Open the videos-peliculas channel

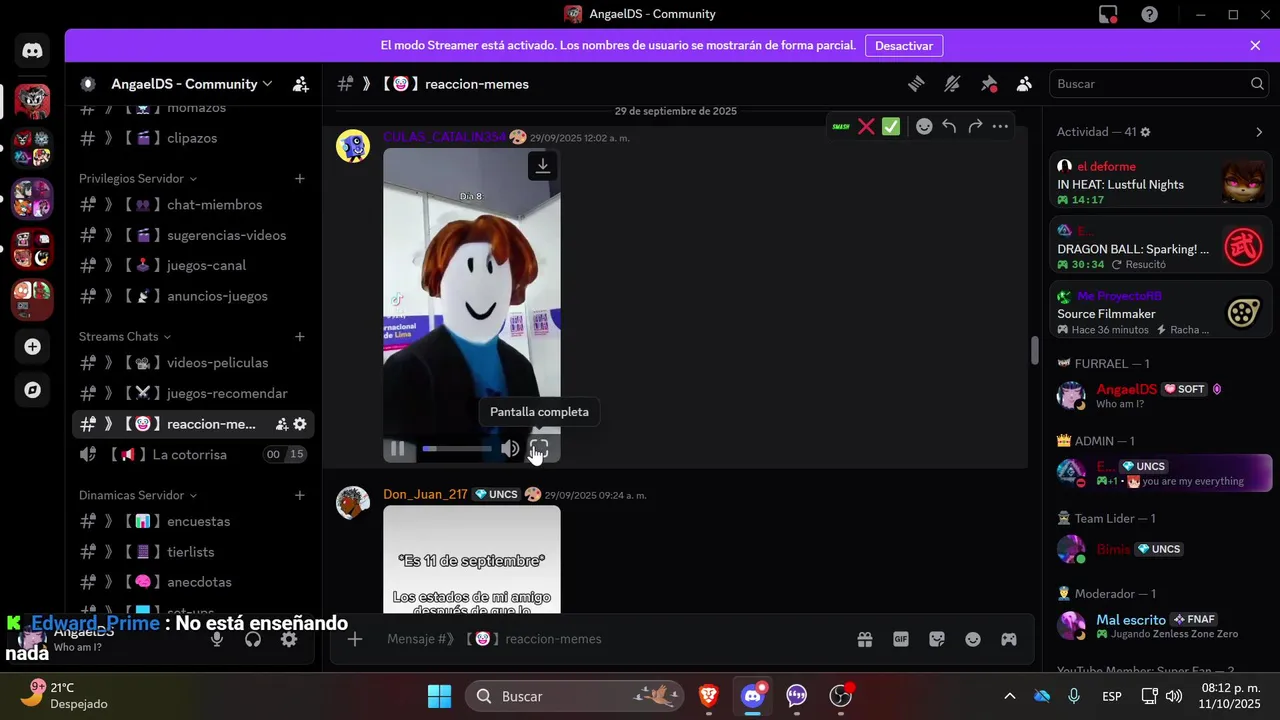coord(192,363)
